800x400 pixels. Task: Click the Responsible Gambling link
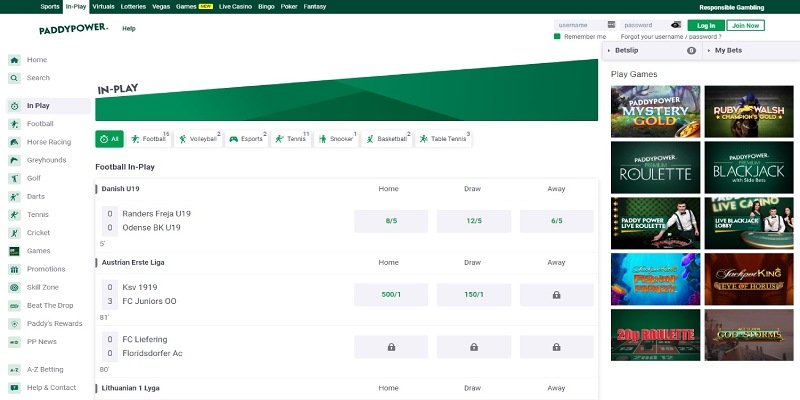point(732,7)
